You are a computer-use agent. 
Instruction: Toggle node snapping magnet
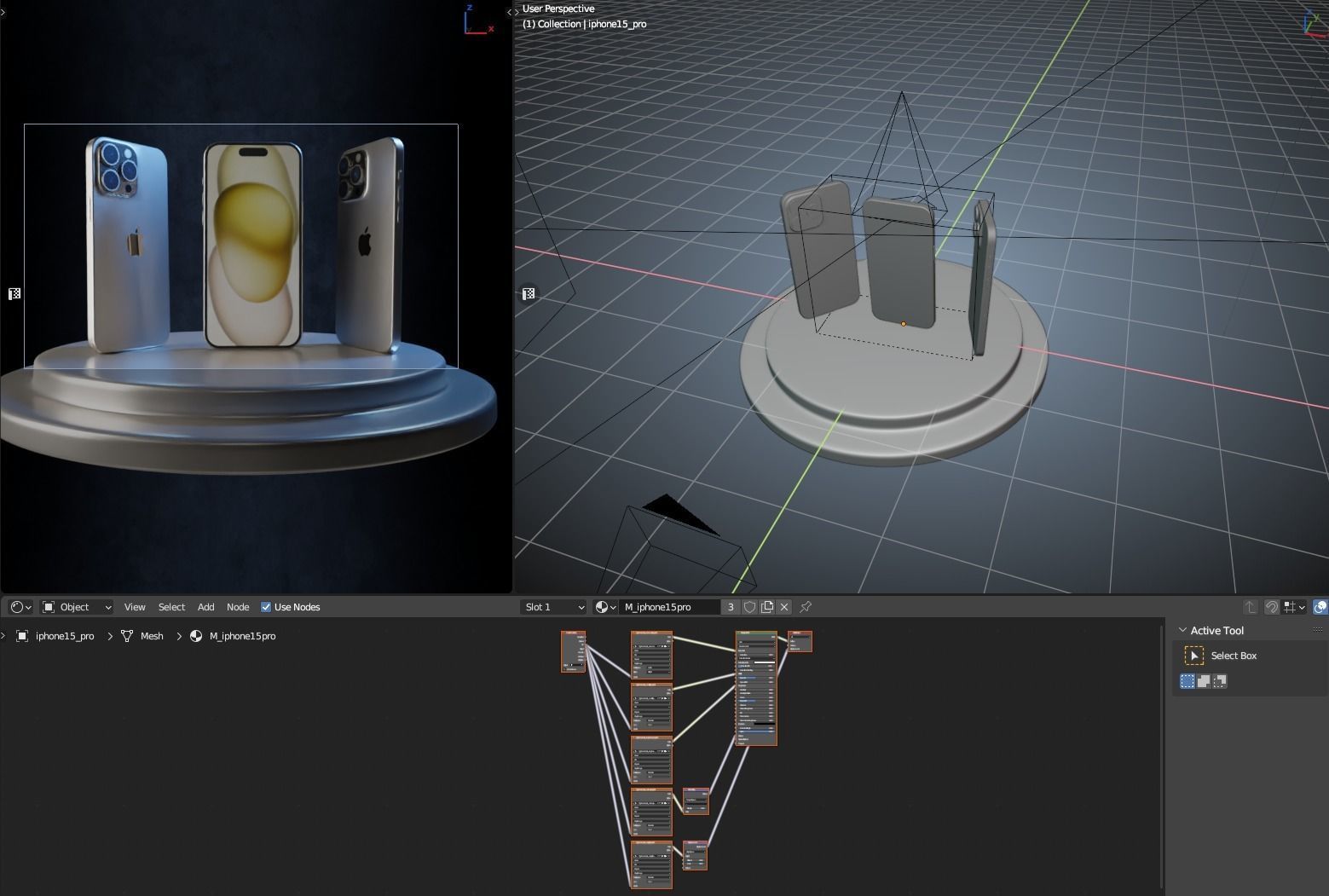[1271, 607]
